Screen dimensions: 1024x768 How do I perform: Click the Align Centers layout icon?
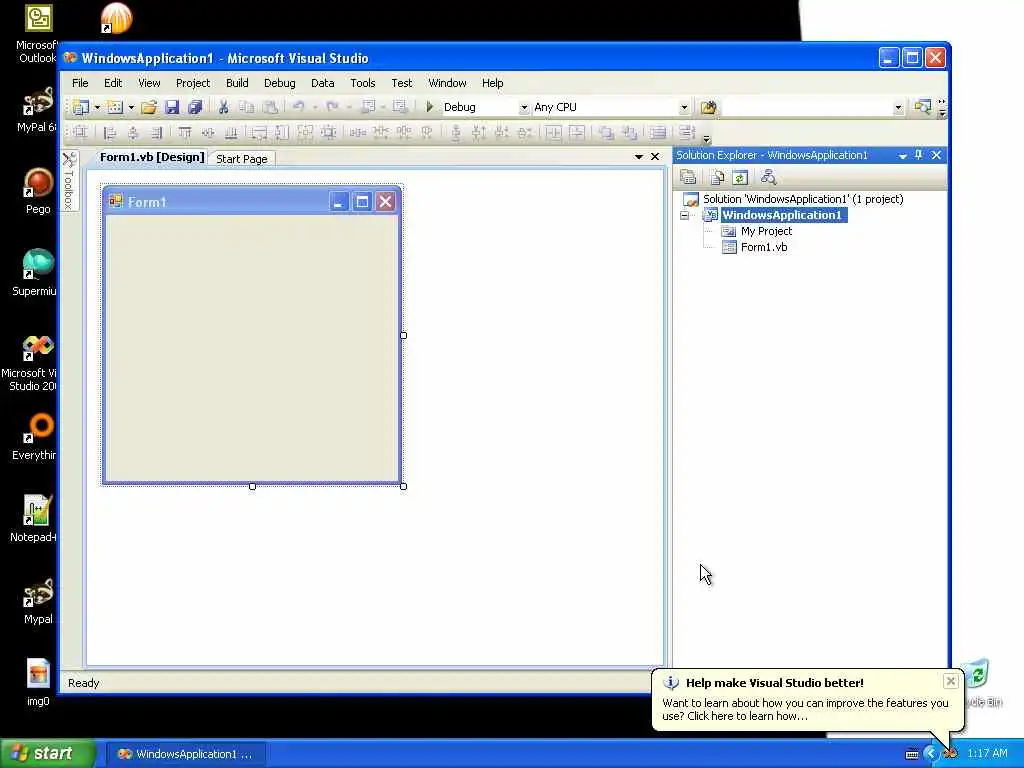[133, 133]
